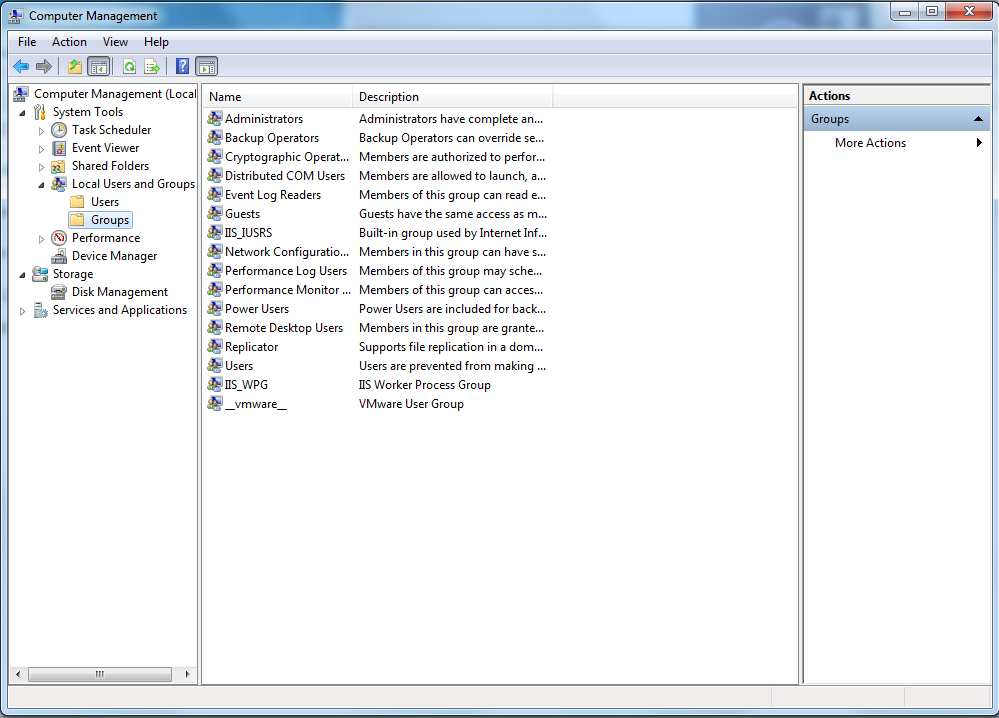
Task: Click the Forward arrow toolbar icon
Action: (44, 66)
